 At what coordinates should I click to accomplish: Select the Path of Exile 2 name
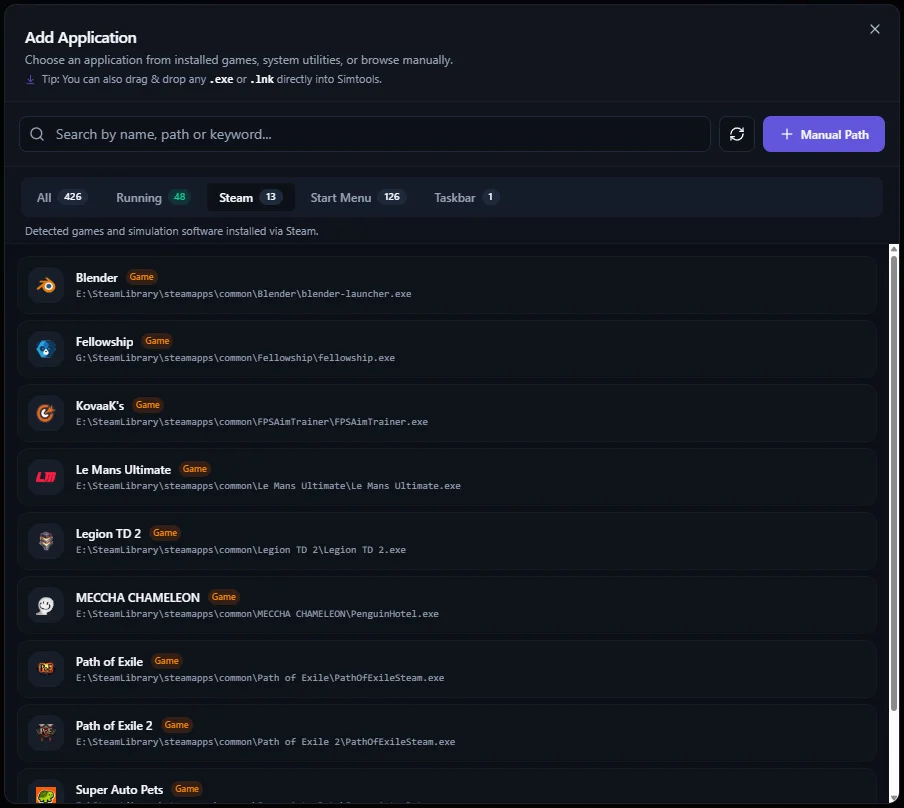tap(114, 726)
